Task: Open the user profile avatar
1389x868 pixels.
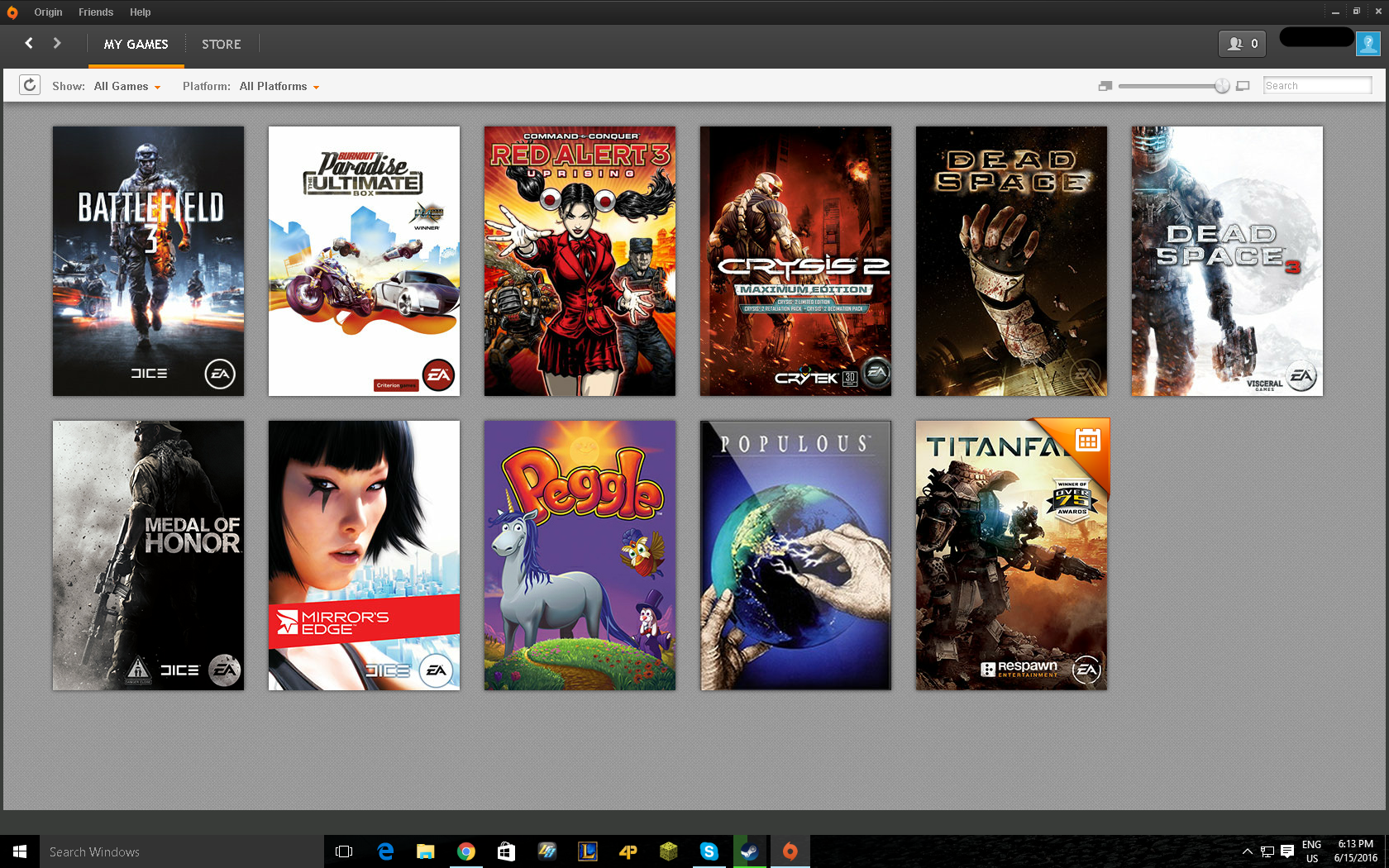Action: coord(1368,44)
